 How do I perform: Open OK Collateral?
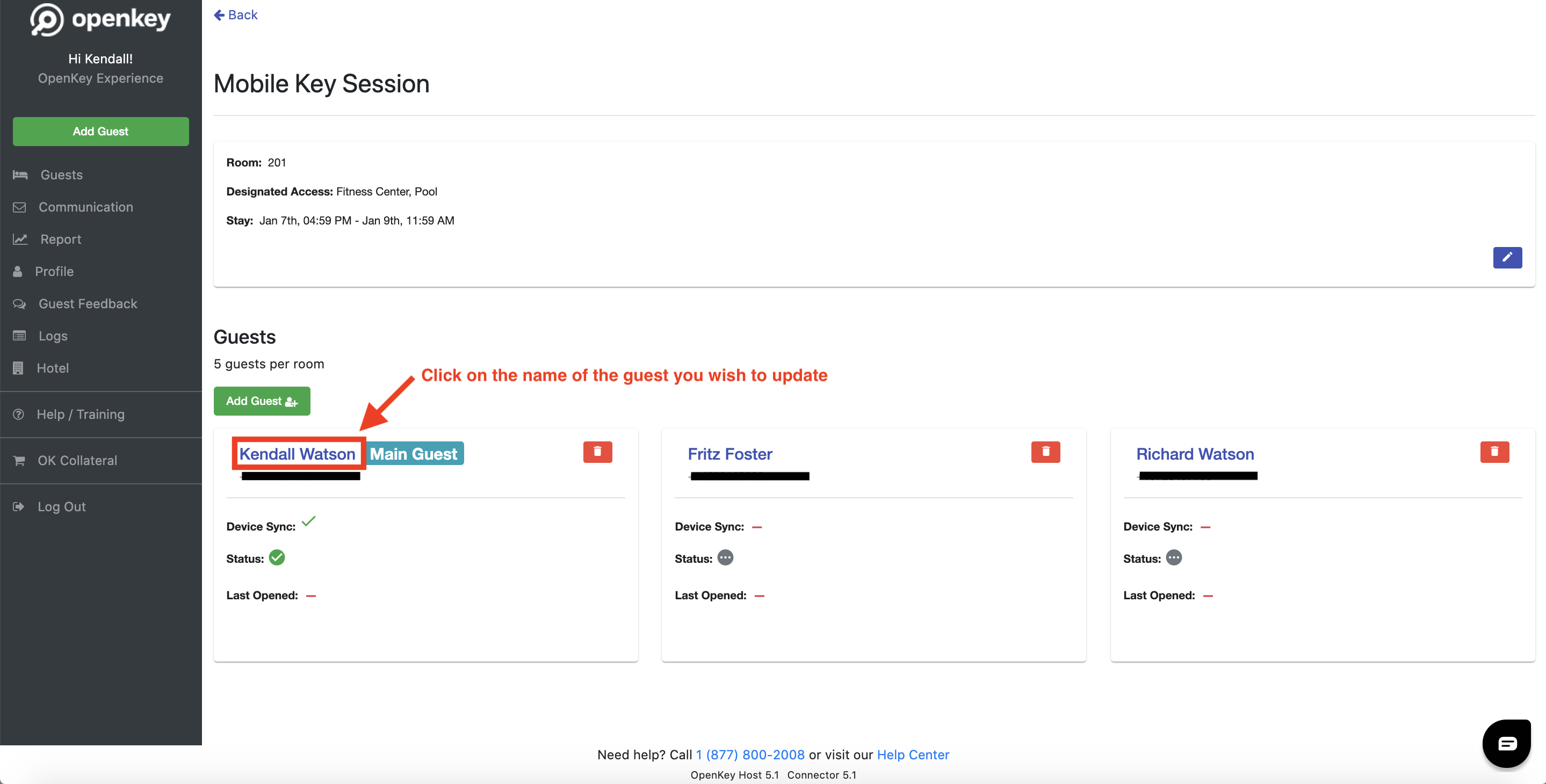coord(77,460)
